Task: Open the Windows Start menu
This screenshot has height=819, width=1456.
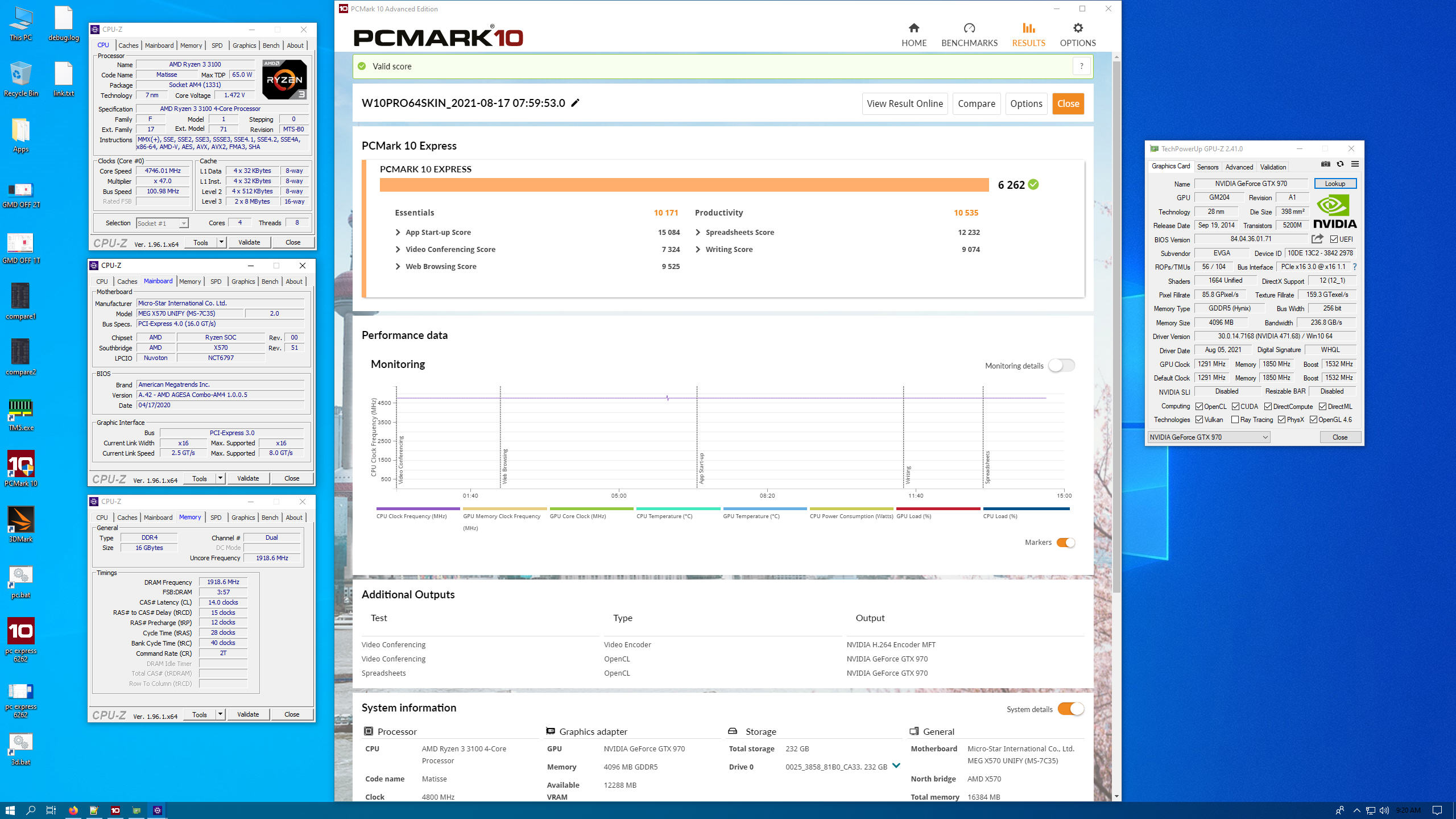Action: [10, 810]
